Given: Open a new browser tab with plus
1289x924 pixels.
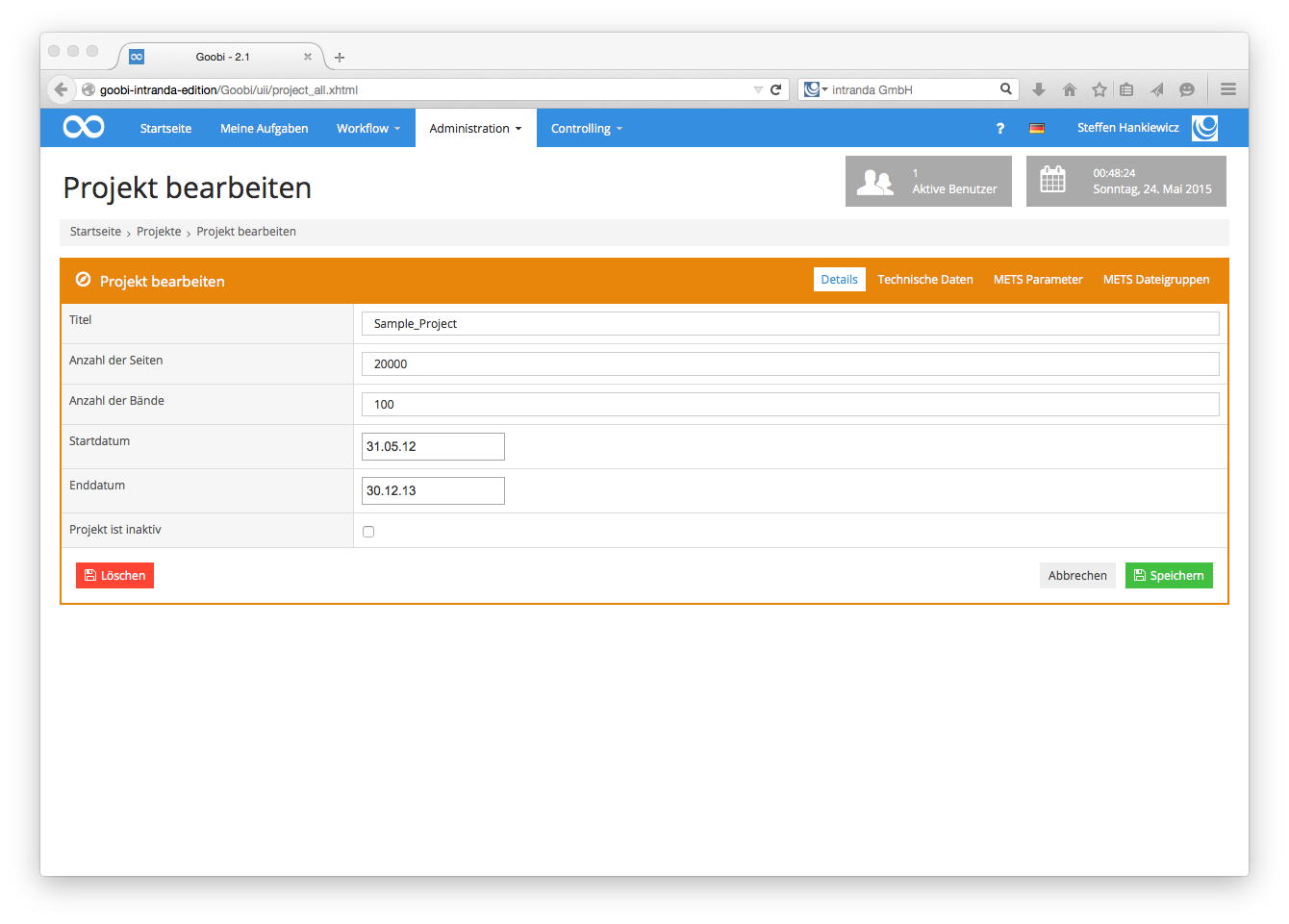Looking at the screenshot, I should tap(340, 58).
